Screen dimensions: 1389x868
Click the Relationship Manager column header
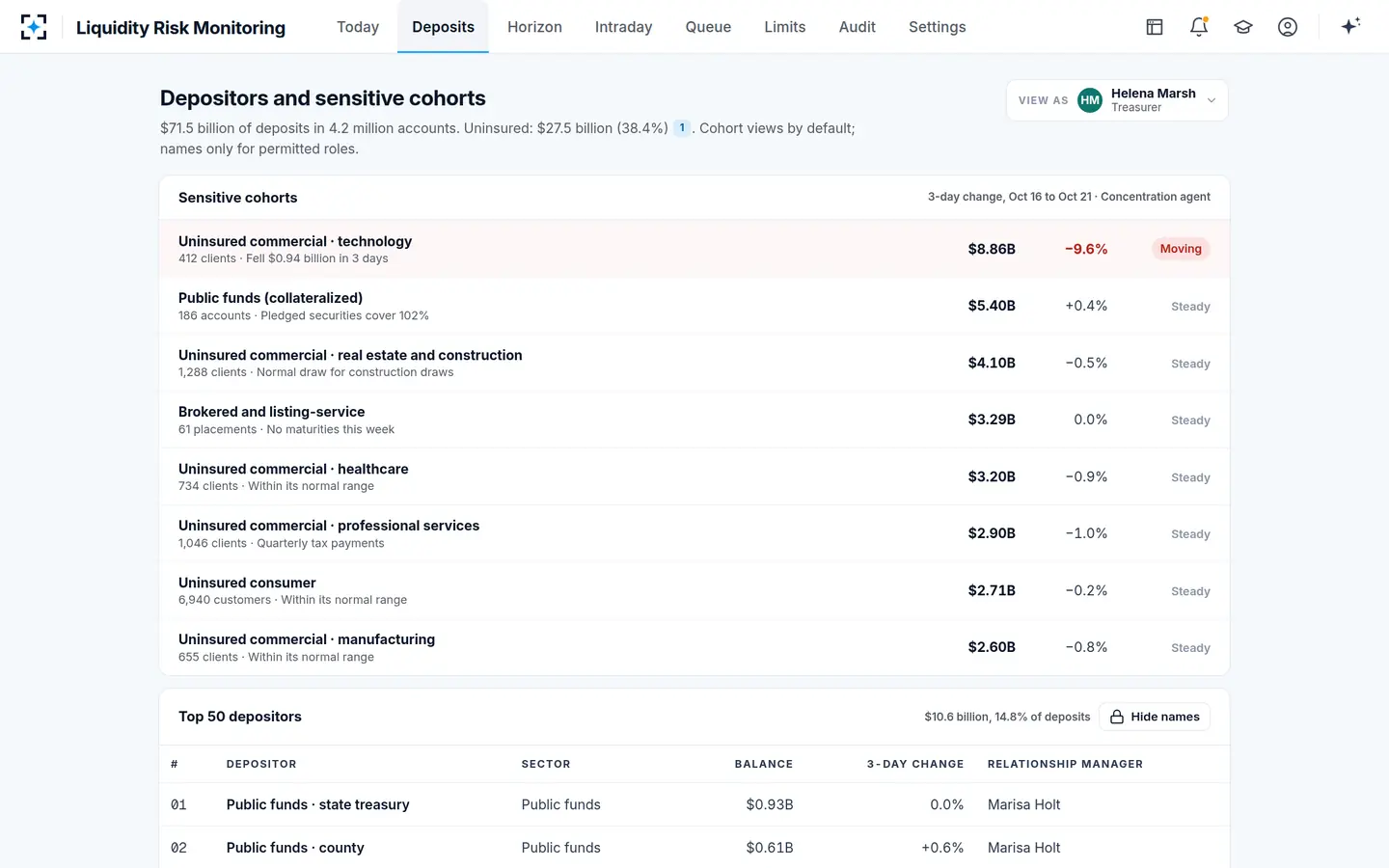pyautogui.click(x=1065, y=764)
